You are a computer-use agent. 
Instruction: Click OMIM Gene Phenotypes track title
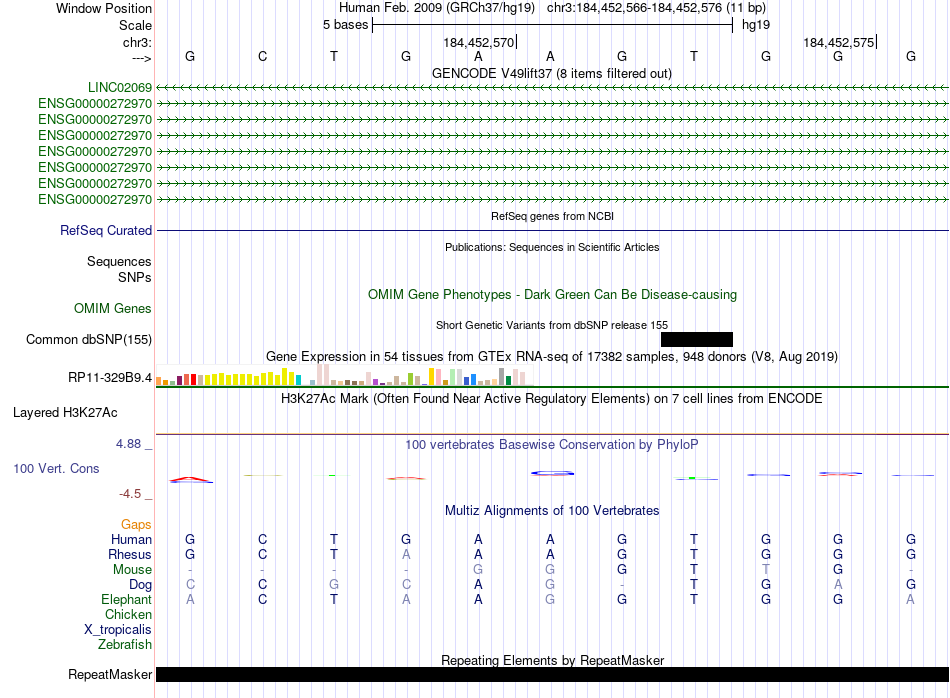pos(552,294)
